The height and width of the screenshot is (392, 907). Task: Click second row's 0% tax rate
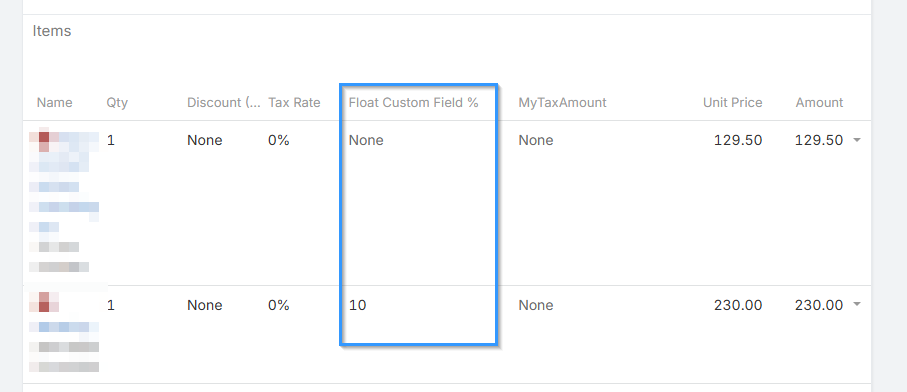click(x=278, y=305)
